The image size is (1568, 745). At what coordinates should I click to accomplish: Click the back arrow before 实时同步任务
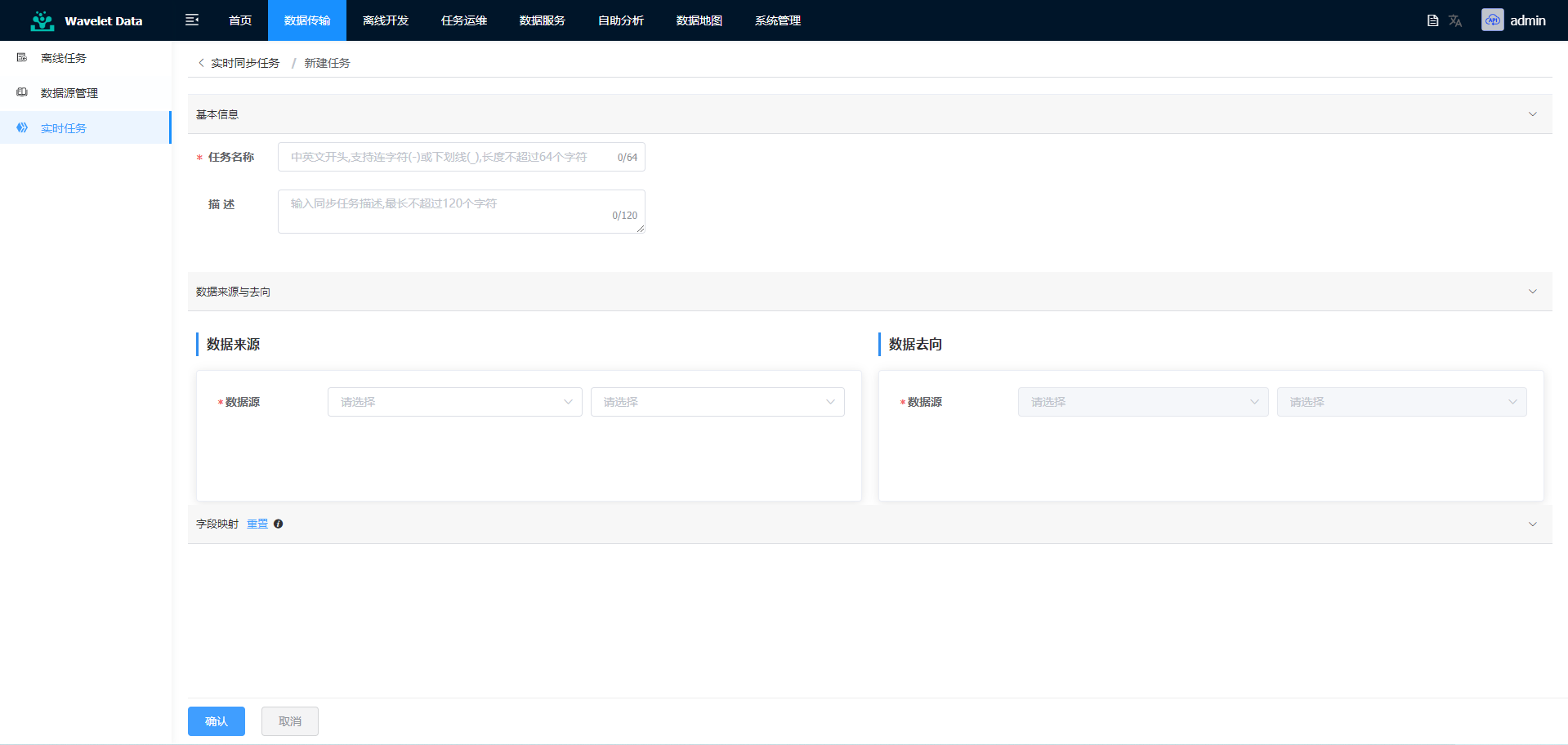(x=201, y=63)
